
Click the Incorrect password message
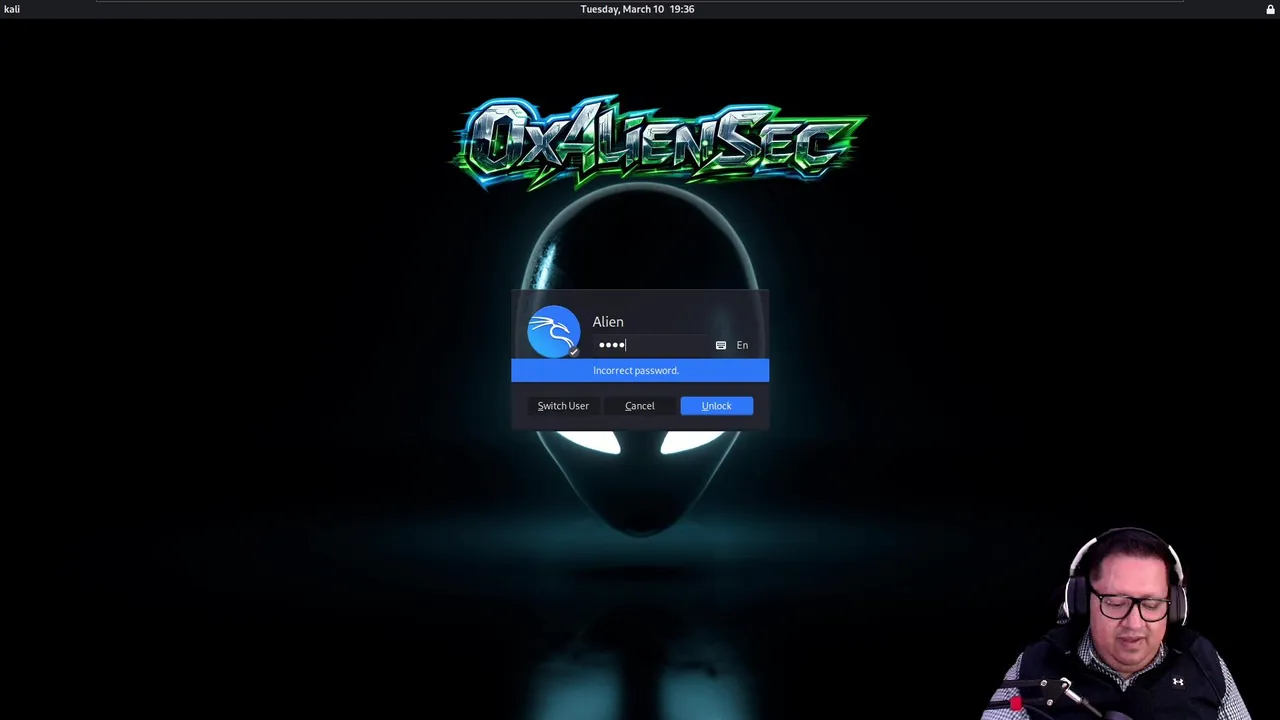pos(640,371)
